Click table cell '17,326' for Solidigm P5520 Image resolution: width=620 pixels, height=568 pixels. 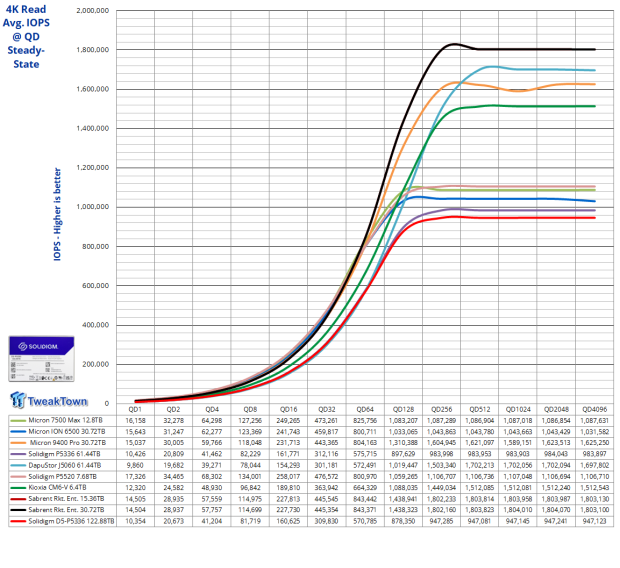[x=135, y=476]
